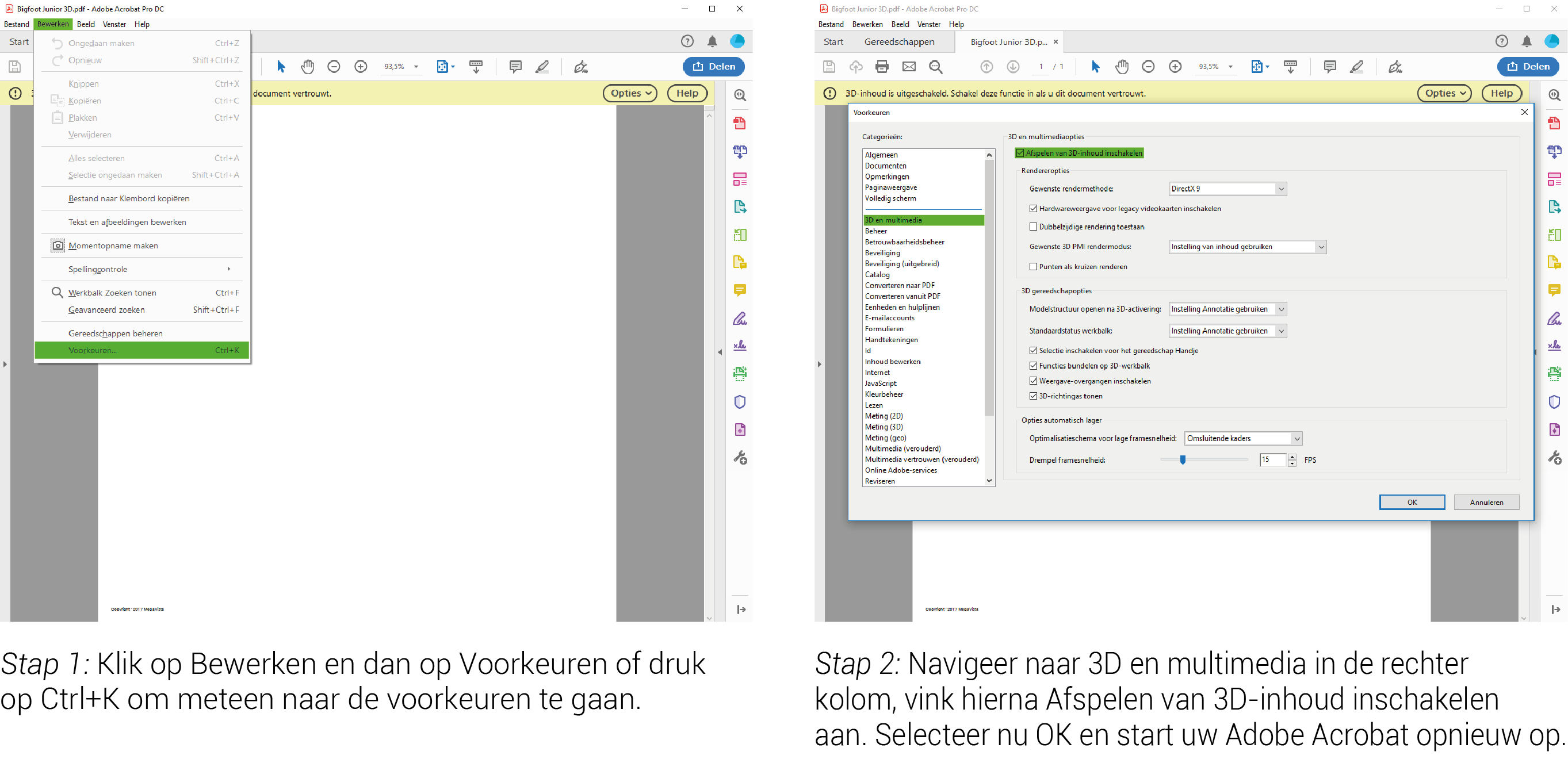This screenshot has width=1568, height=759.
Task: Open Beeld menu in right window
Action: pyautogui.click(x=900, y=24)
